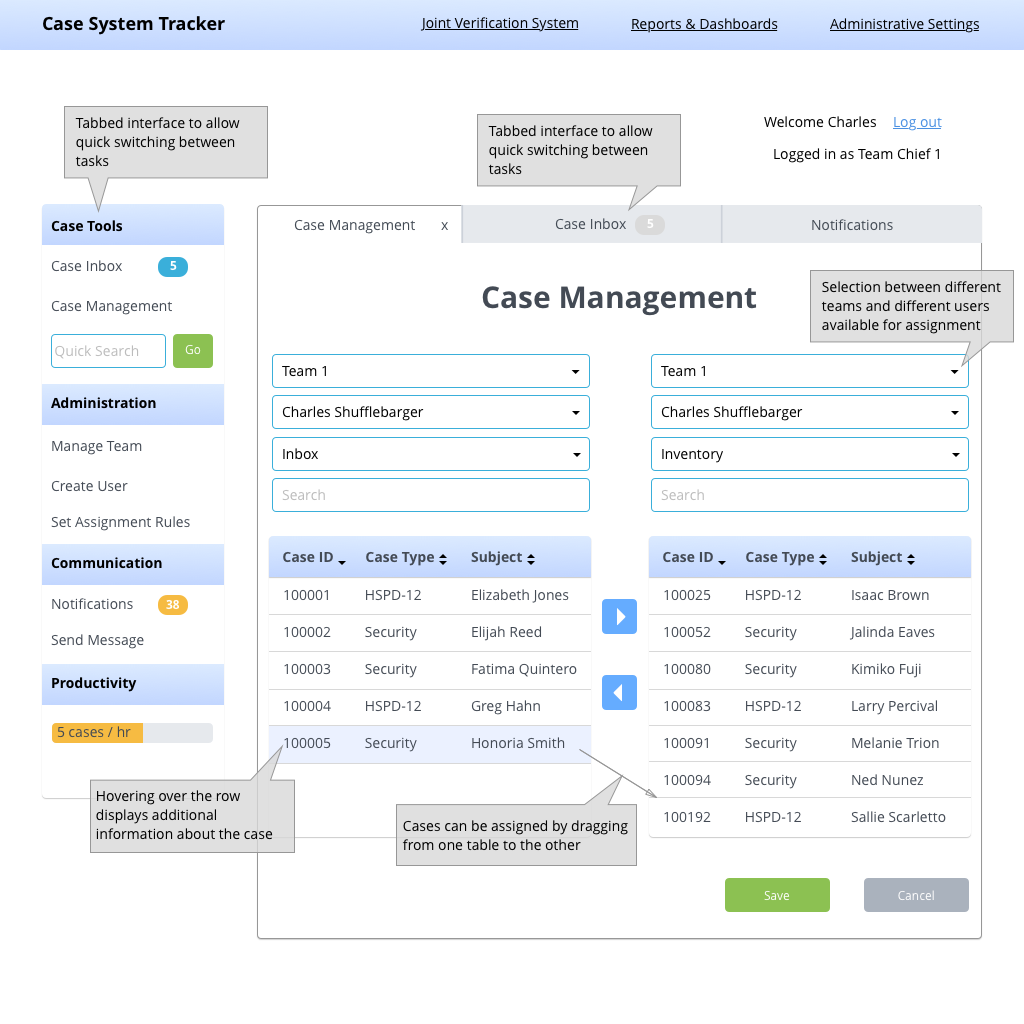1024x1024 pixels.
Task: Select case 100001 Elizabeth Jones row
Action: coord(430,596)
